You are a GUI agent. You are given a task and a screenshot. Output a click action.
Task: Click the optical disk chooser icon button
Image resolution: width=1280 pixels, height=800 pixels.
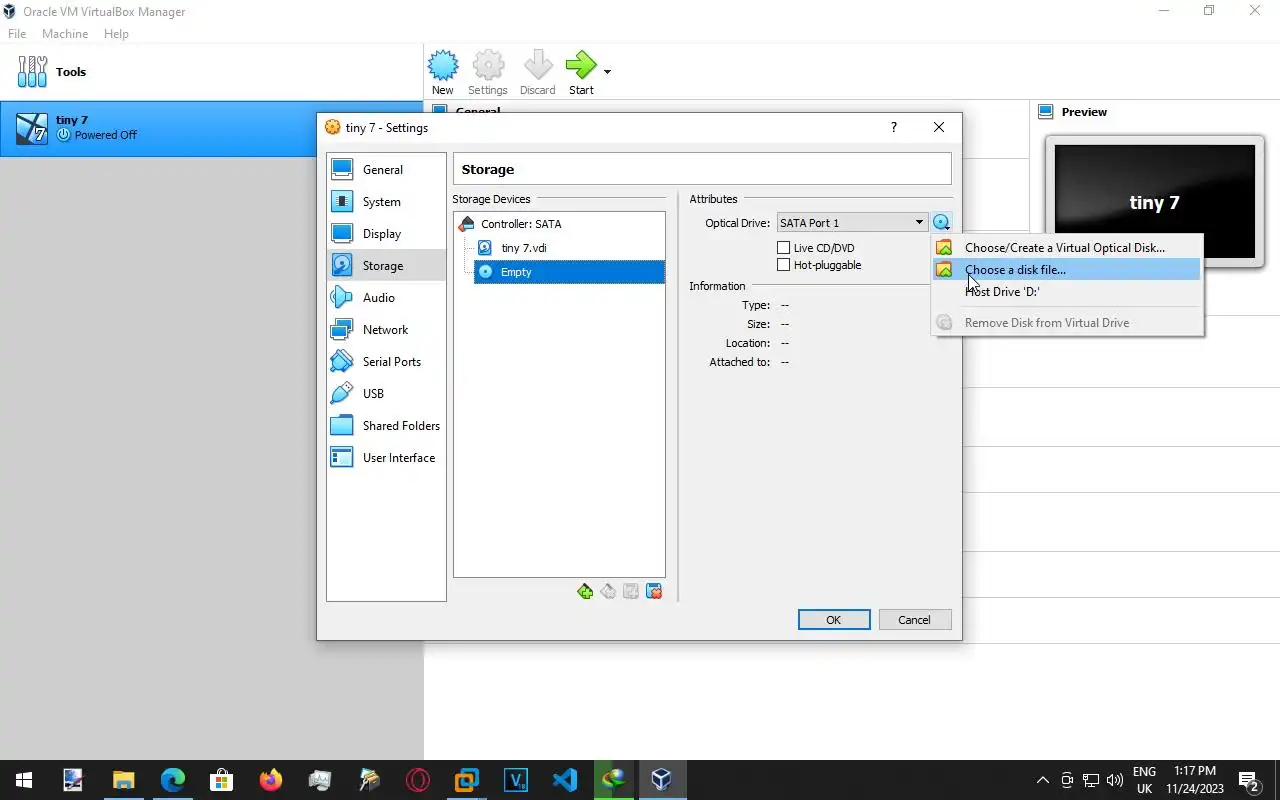tap(941, 223)
